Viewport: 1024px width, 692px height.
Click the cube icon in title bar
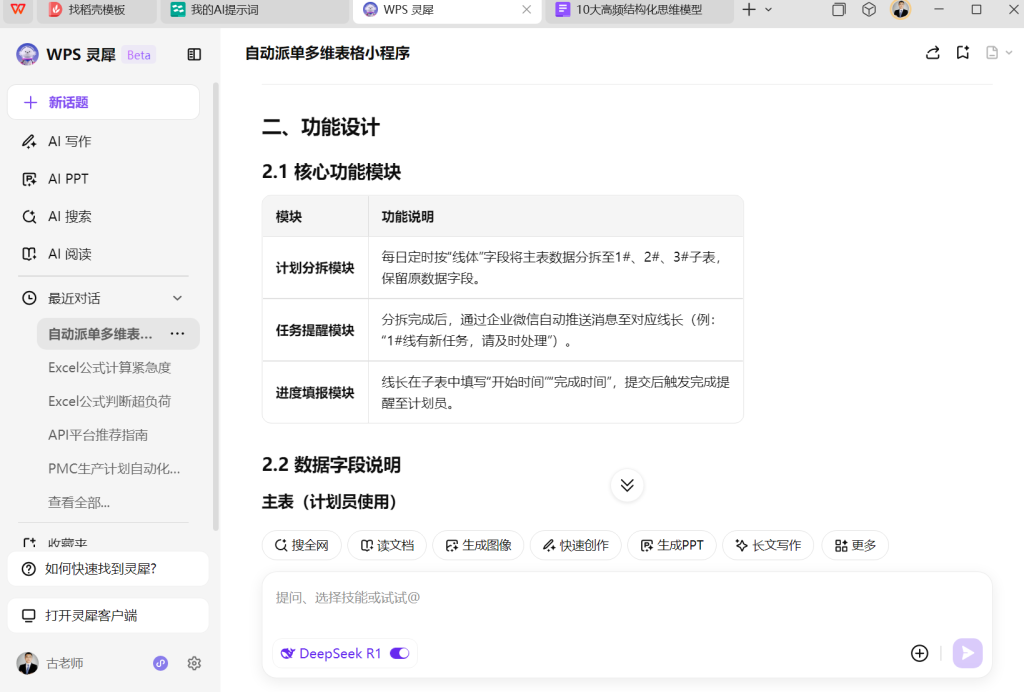click(x=869, y=10)
